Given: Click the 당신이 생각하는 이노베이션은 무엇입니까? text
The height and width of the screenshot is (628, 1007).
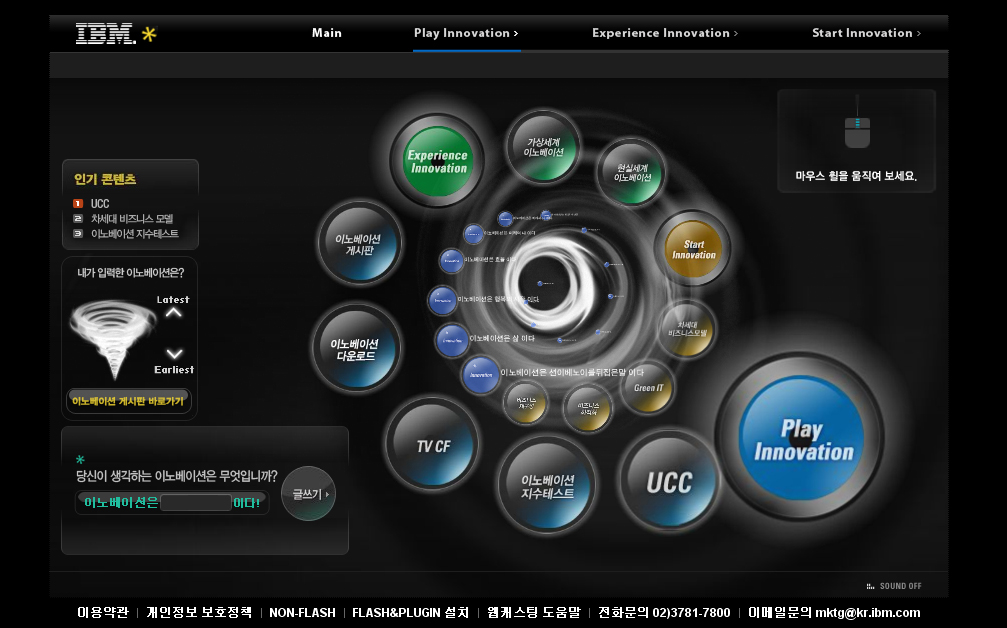Looking at the screenshot, I should (177, 476).
